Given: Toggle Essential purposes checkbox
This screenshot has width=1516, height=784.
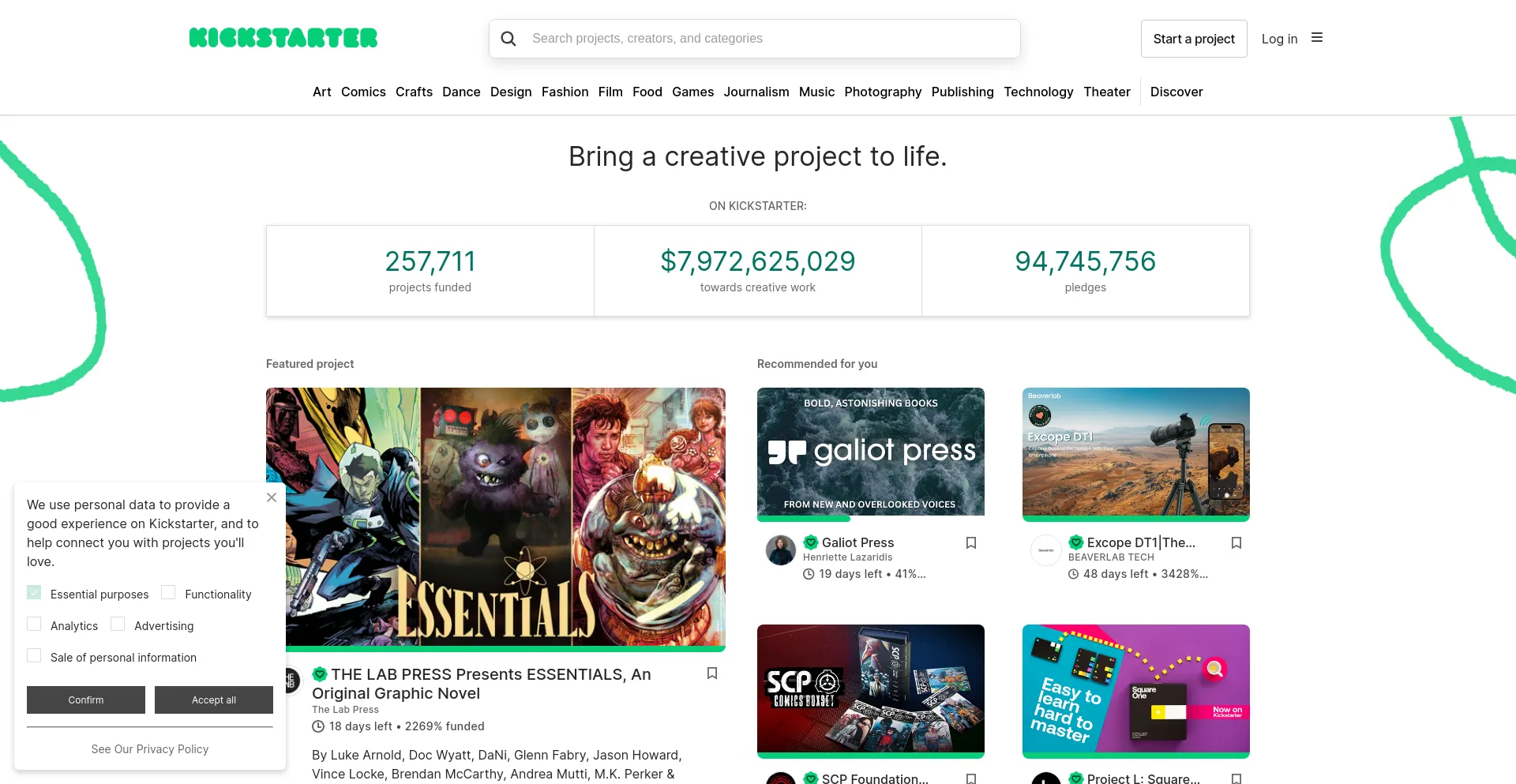Looking at the screenshot, I should tap(34, 592).
